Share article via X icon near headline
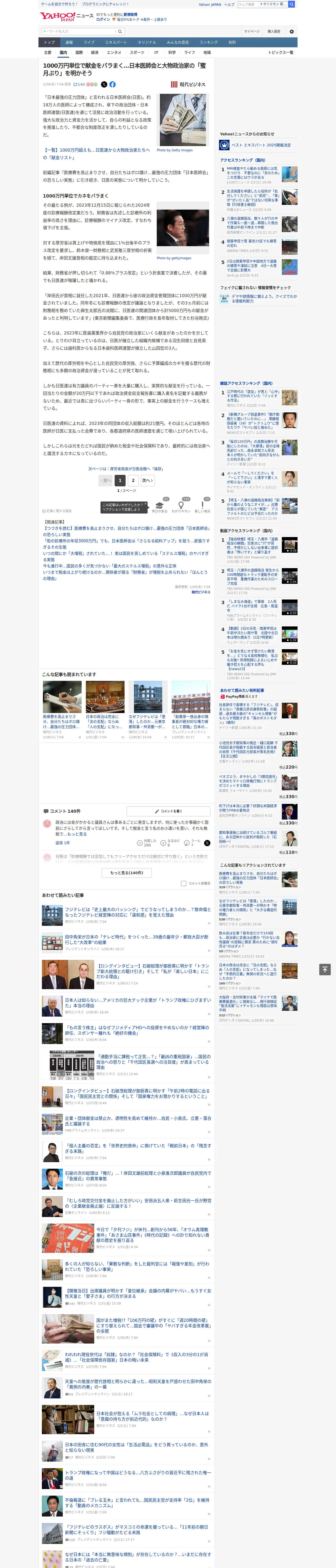This screenshot has height=1568, width=336. (104, 85)
